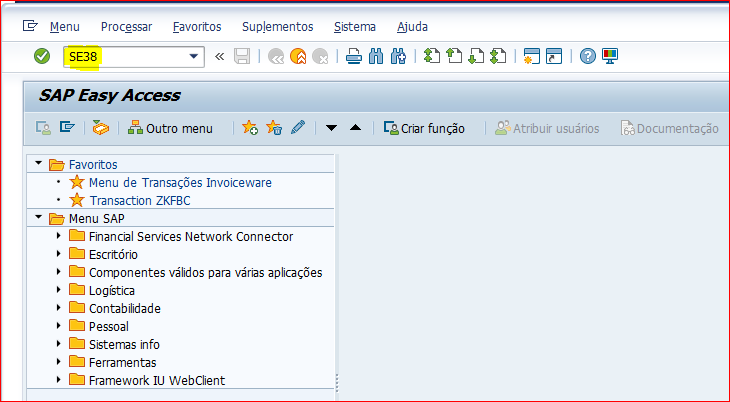
Task: Select Transaction ZKFBC favorite
Action: click(x=140, y=201)
